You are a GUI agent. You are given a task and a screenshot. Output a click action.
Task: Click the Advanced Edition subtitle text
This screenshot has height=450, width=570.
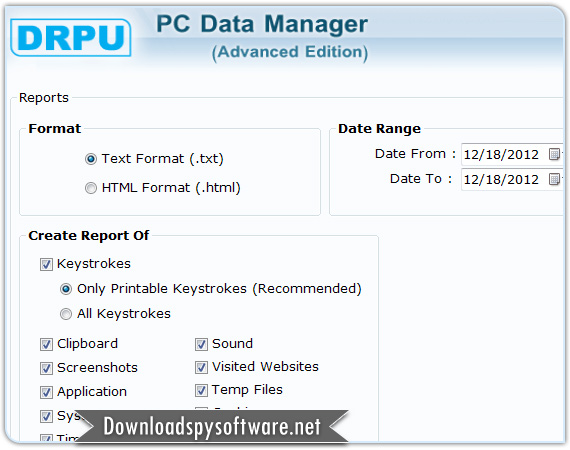click(x=290, y=52)
